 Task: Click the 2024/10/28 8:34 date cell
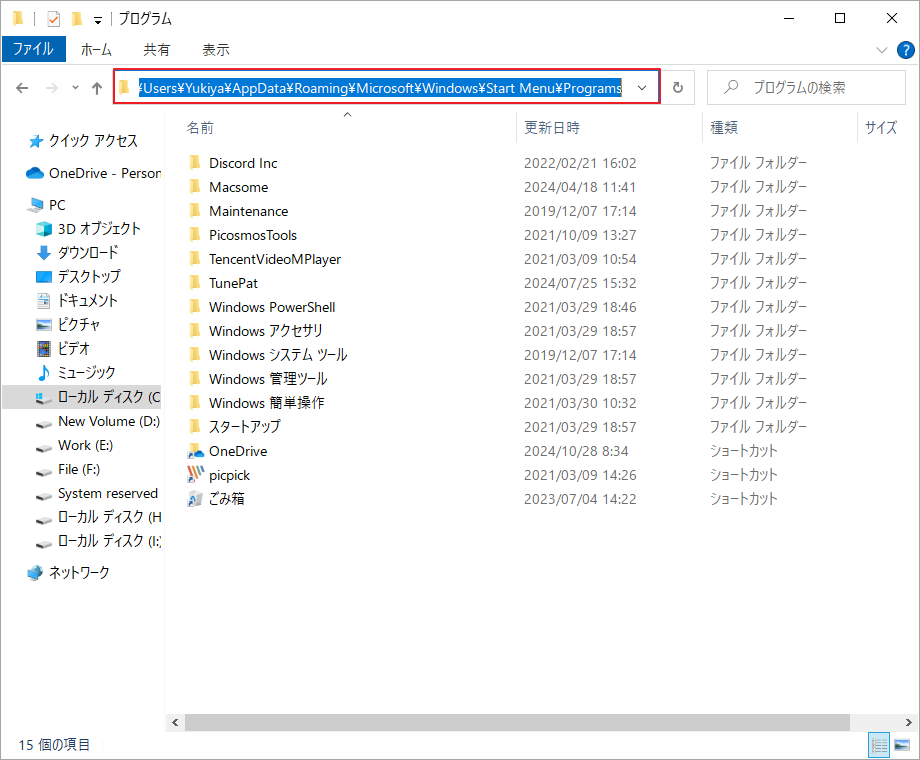pyautogui.click(x=576, y=451)
